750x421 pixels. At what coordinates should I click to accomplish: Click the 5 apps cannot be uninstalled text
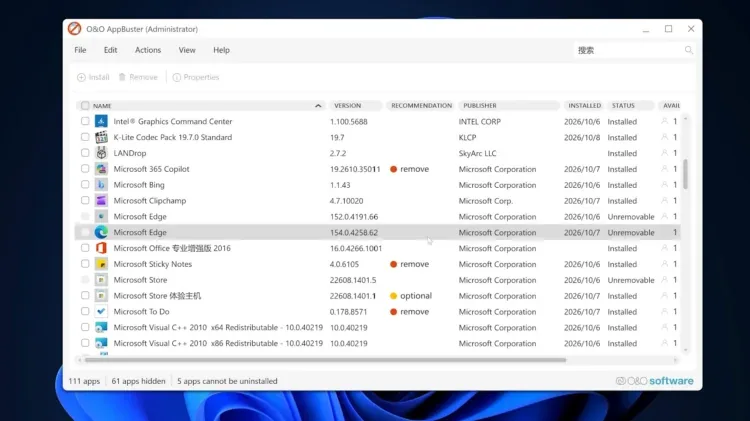pos(227,381)
